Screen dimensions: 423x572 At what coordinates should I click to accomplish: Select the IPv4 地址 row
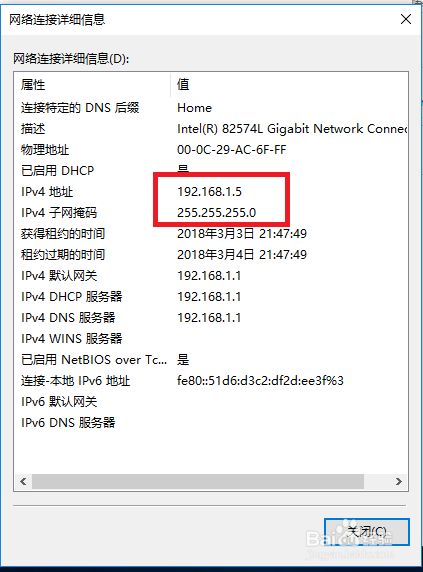coord(211,192)
